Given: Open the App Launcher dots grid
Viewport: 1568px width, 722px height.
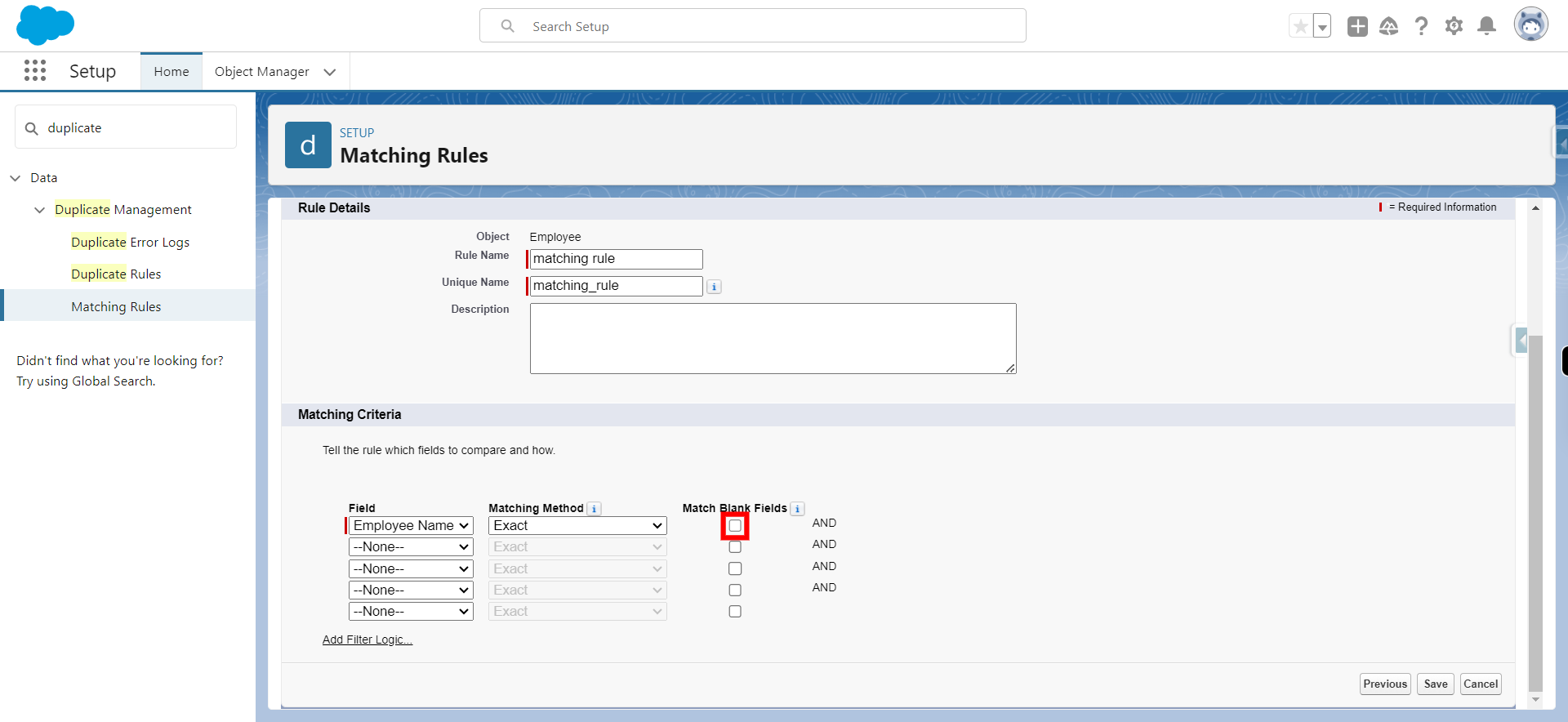Looking at the screenshot, I should [x=35, y=70].
